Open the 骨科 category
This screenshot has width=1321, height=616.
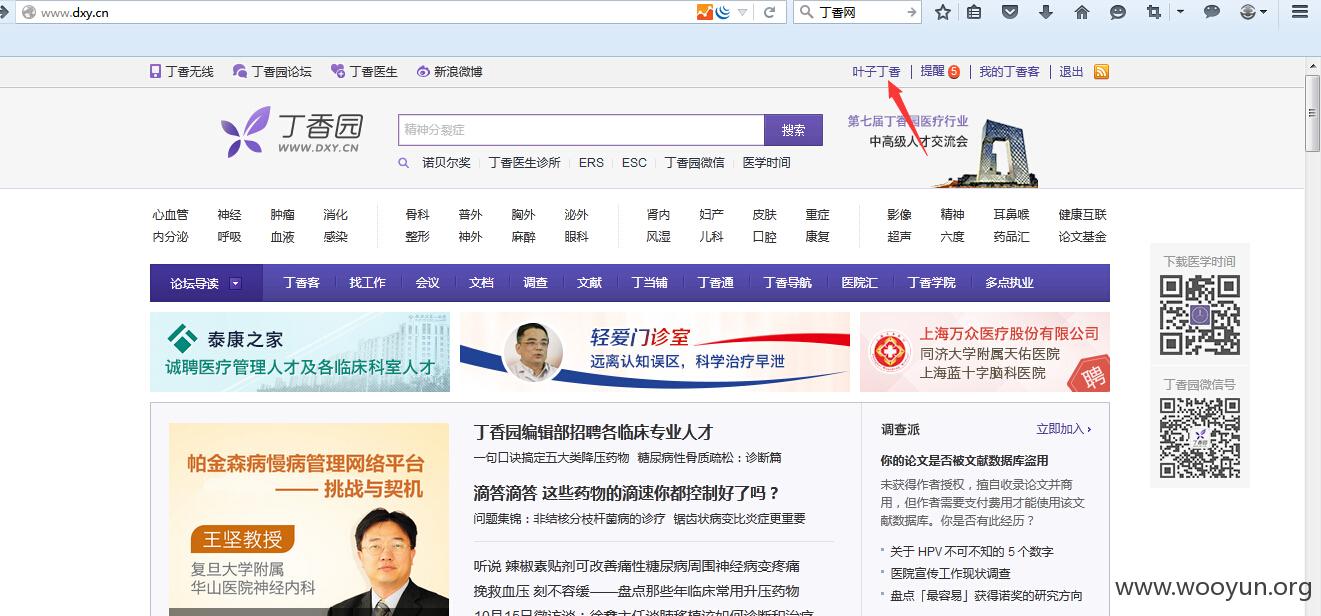click(417, 214)
